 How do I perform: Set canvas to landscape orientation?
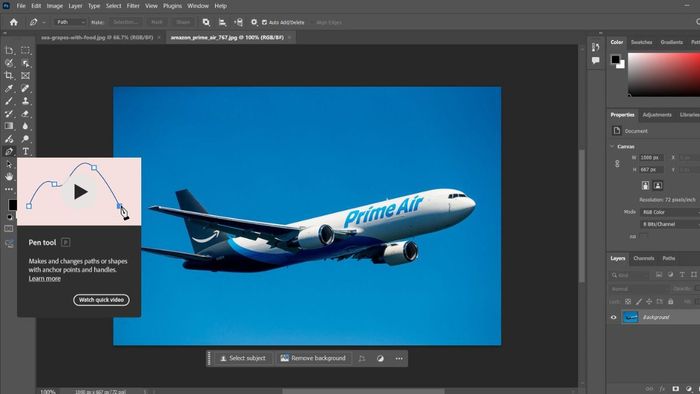[x=658, y=185]
